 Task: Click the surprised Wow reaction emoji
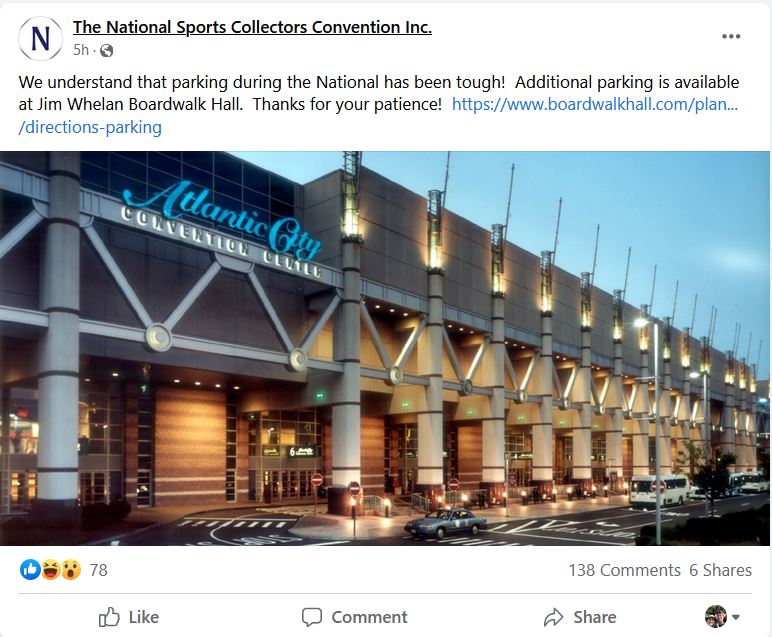(x=71, y=570)
